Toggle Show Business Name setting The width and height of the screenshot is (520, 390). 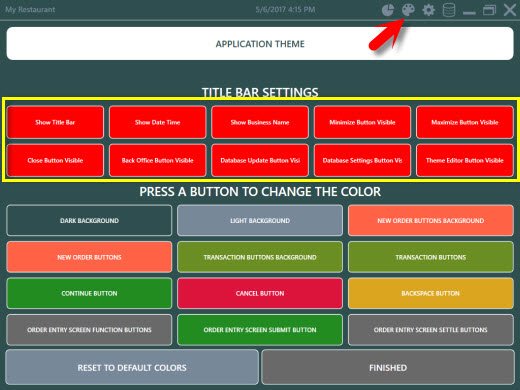[x=260, y=122]
